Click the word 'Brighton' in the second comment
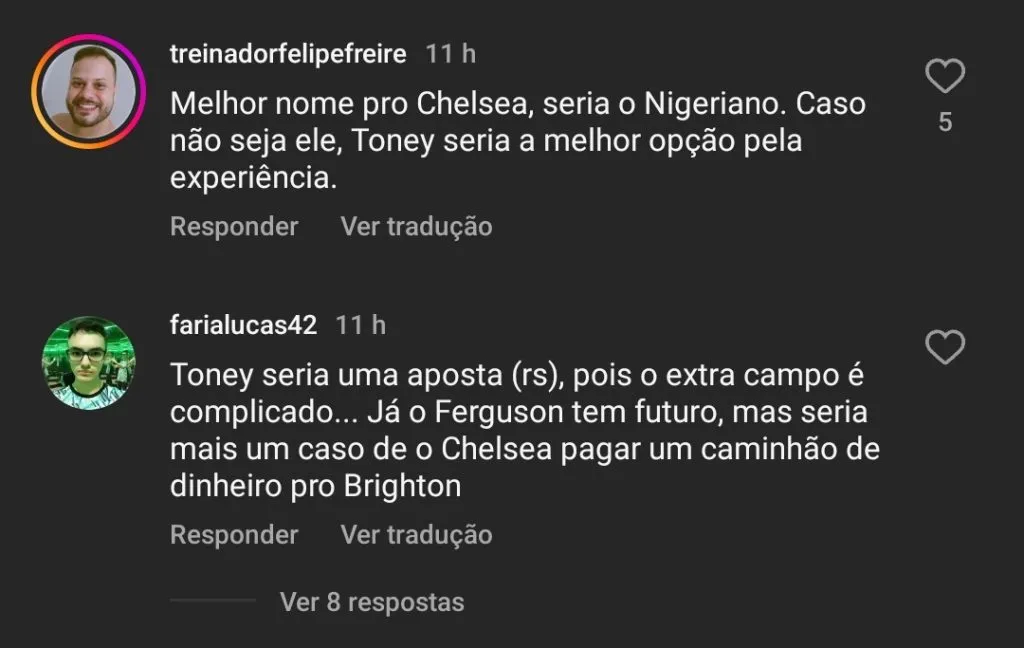1024x648 pixels. click(403, 486)
